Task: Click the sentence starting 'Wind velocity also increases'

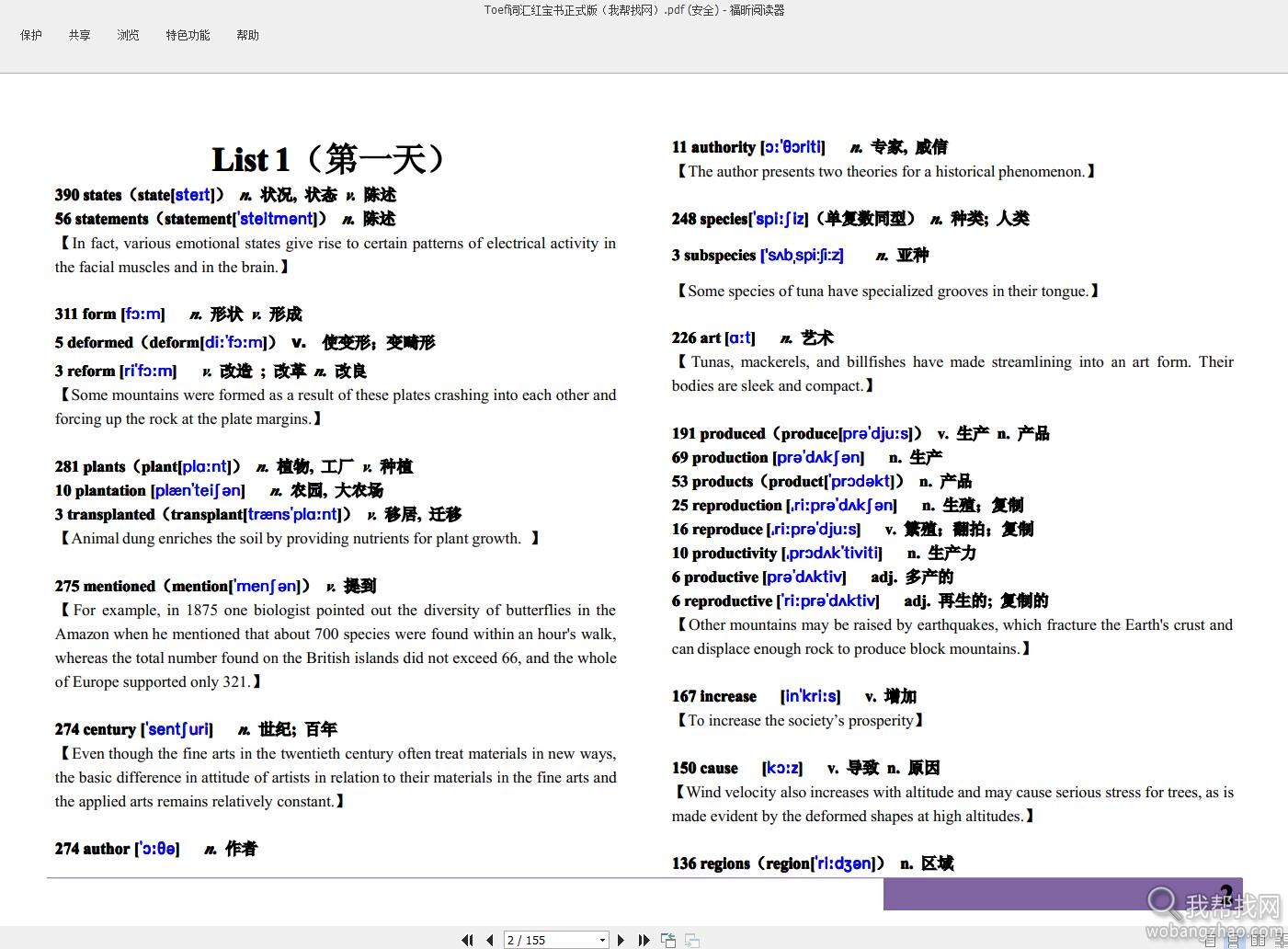Action: (x=952, y=805)
